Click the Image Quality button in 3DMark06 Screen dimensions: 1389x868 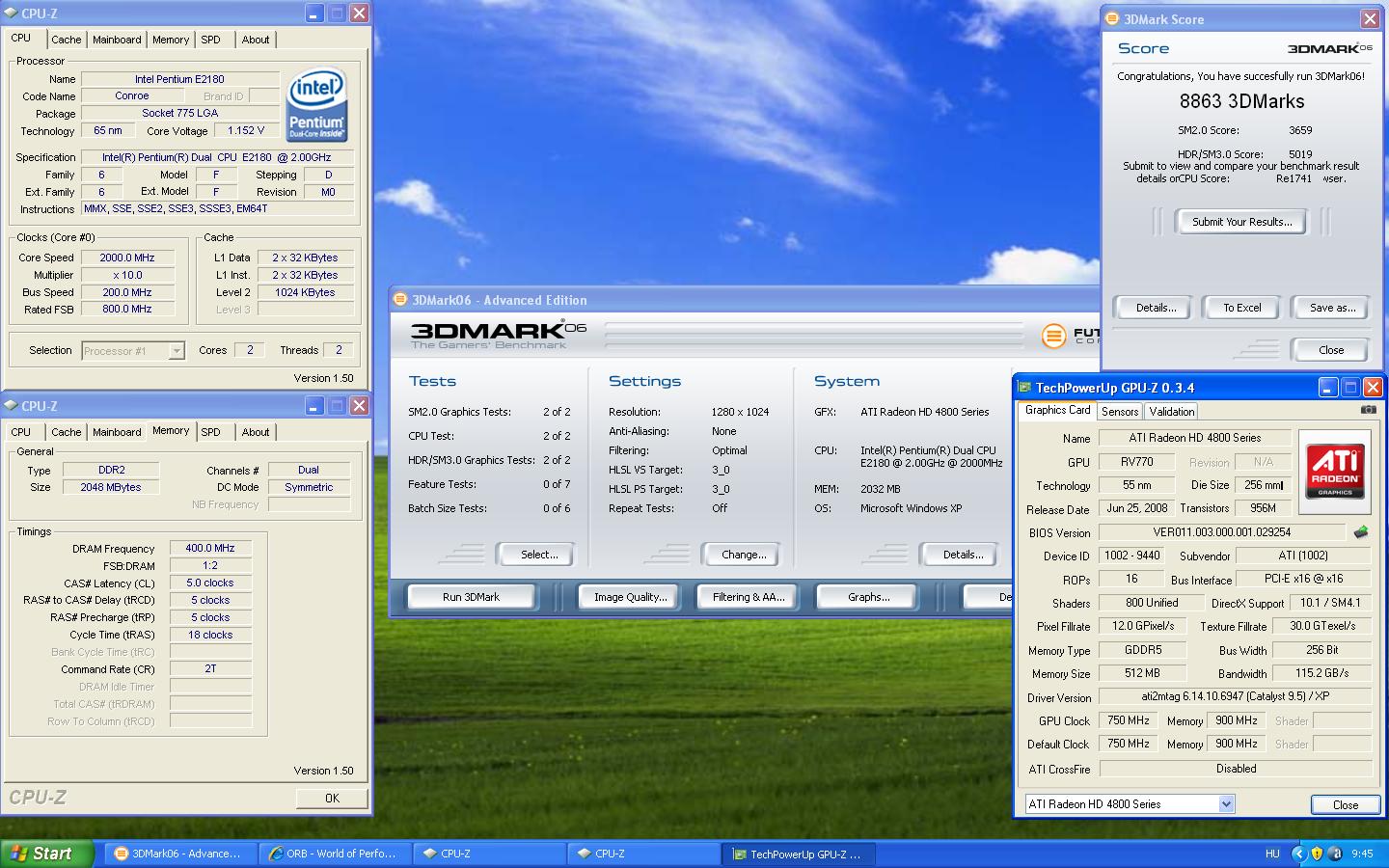pos(630,597)
